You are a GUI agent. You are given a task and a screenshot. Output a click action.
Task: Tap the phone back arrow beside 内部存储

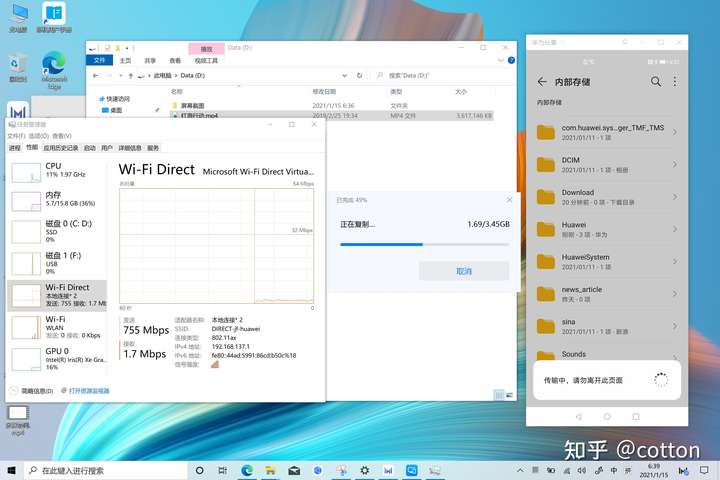tap(542, 82)
